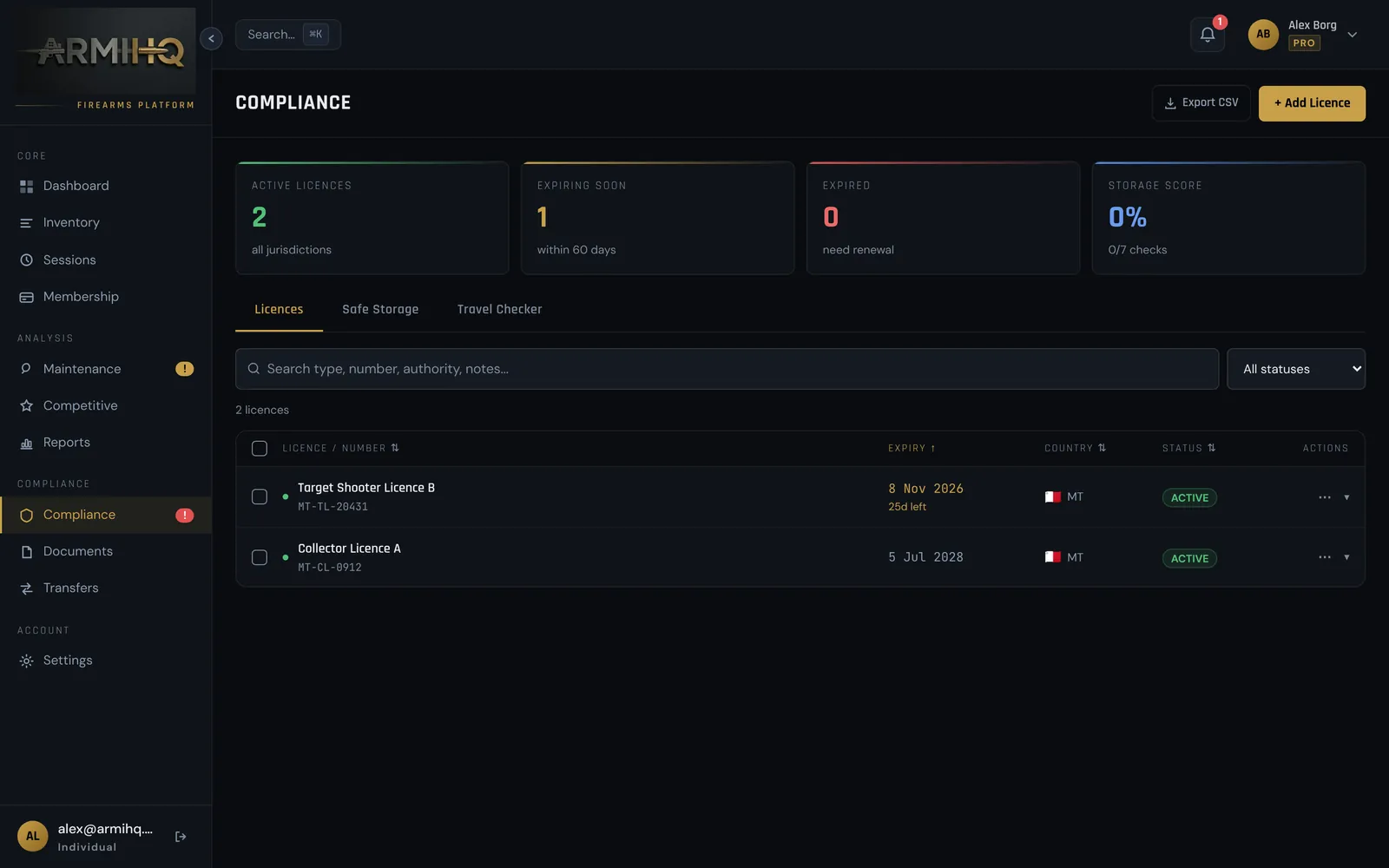This screenshot has width=1389, height=868.
Task: Switch to the Licences tab
Action: coord(279,310)
